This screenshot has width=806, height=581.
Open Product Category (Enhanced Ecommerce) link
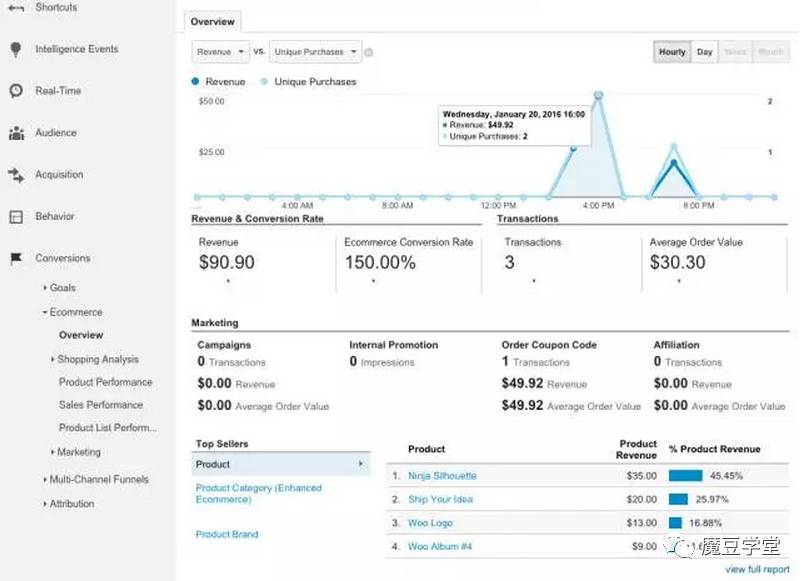tap(259, 494)
